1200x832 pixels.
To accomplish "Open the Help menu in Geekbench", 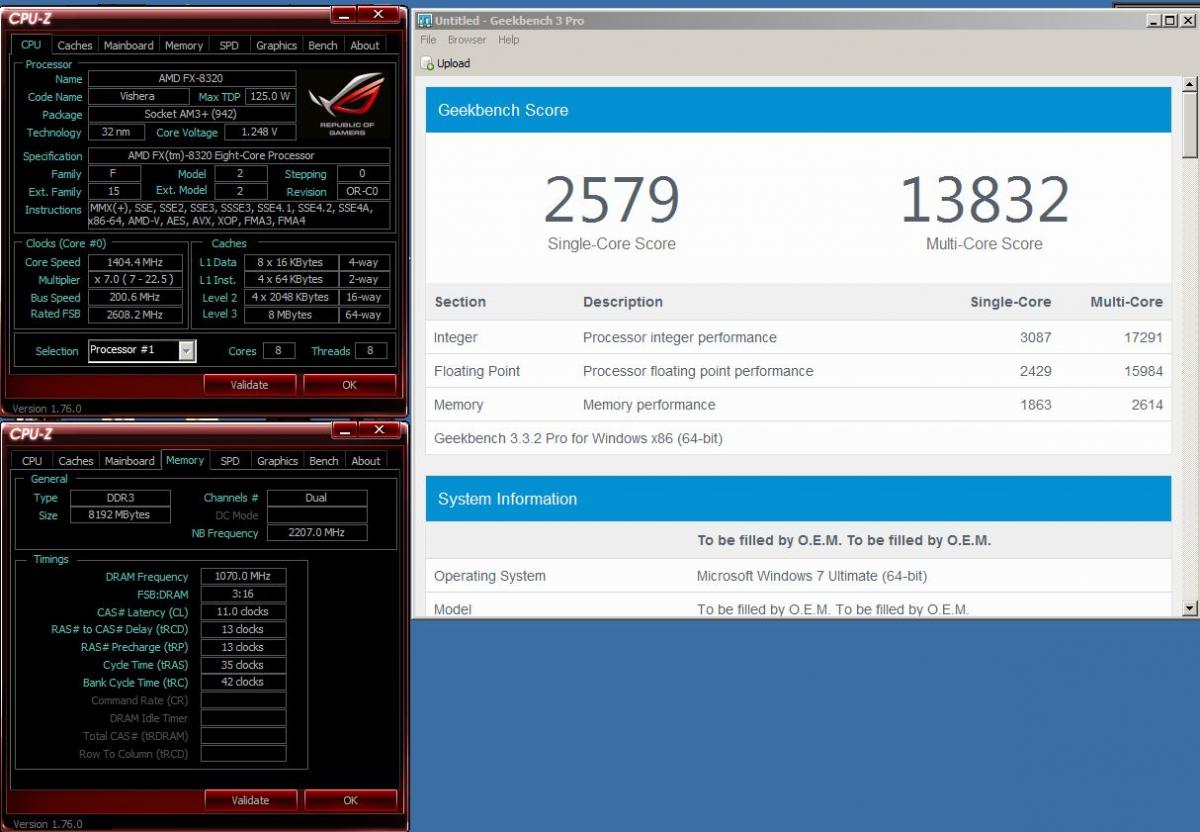I will coord(509,40).
